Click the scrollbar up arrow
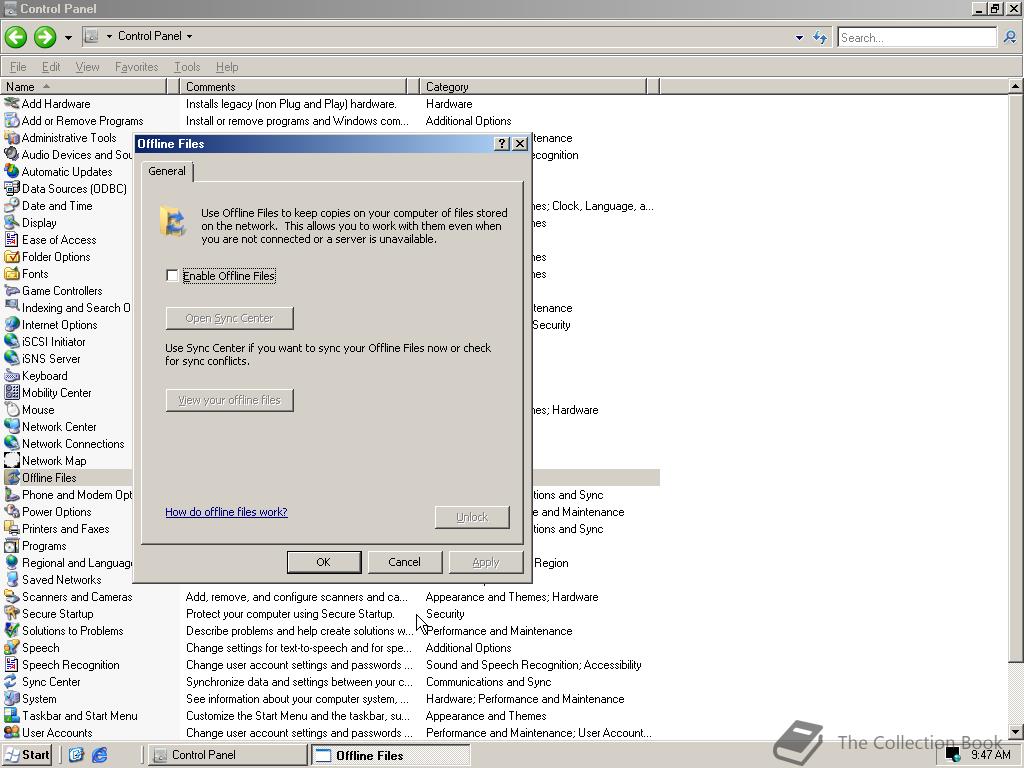 1016,86
